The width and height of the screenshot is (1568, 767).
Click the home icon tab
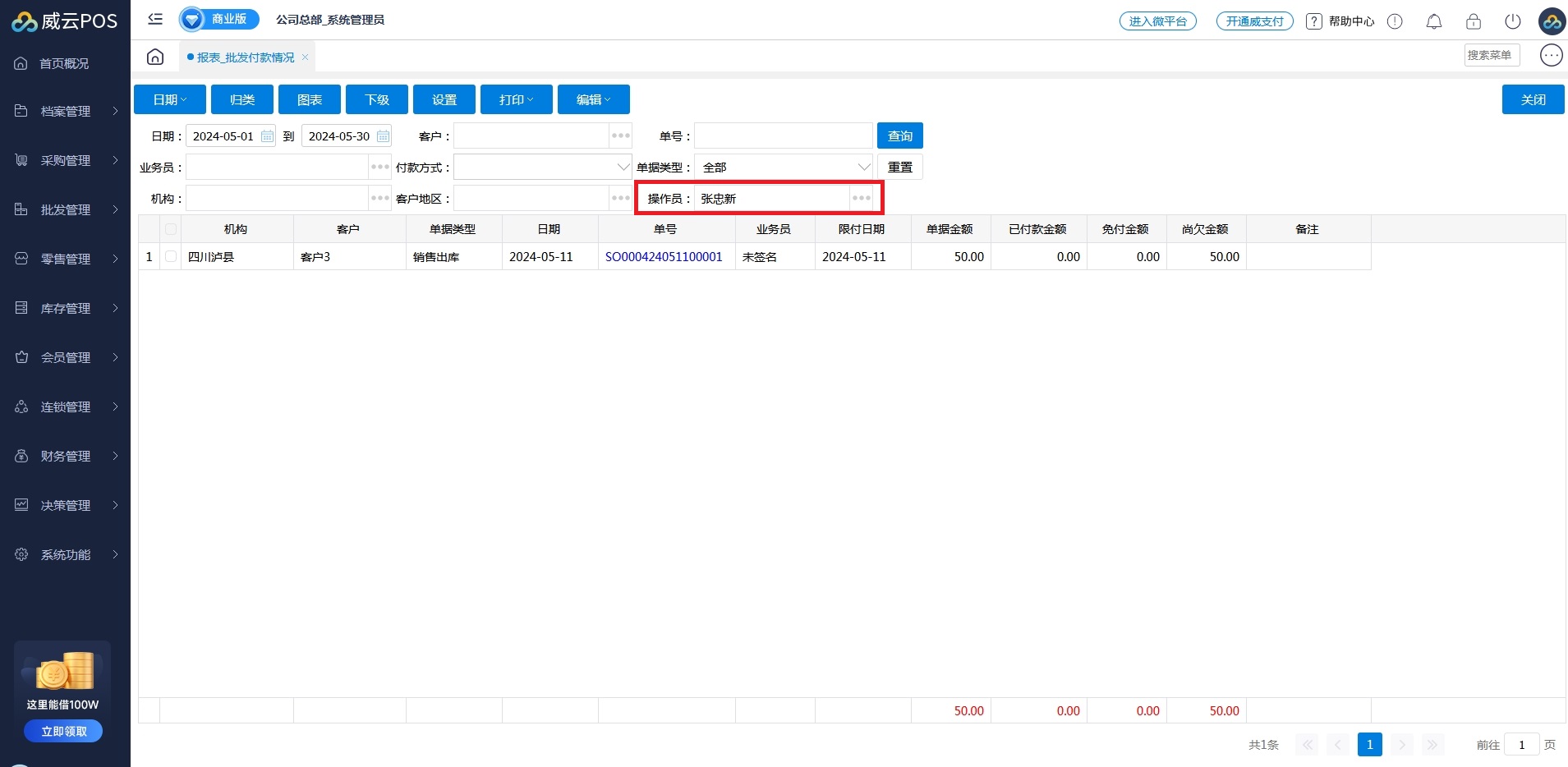[155, 57]
